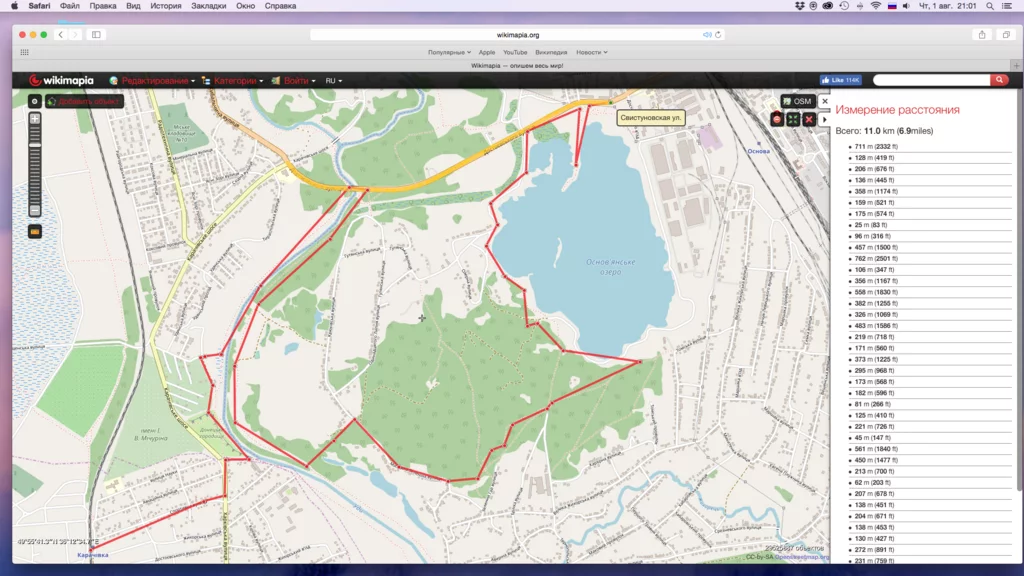Click the Safari share icon
1024x576 pixels.
982,35
